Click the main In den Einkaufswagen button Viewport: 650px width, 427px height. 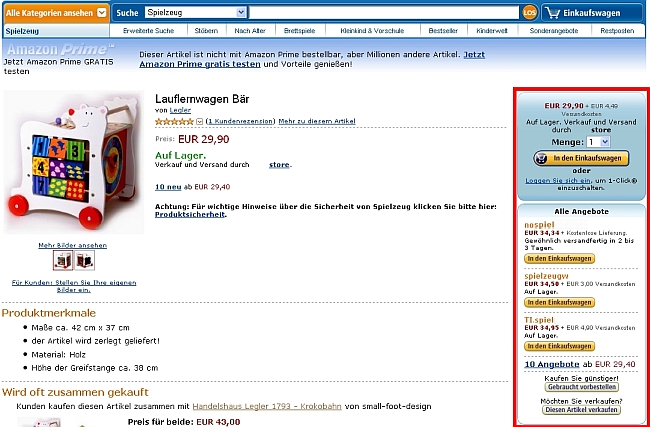click(581, 158)
